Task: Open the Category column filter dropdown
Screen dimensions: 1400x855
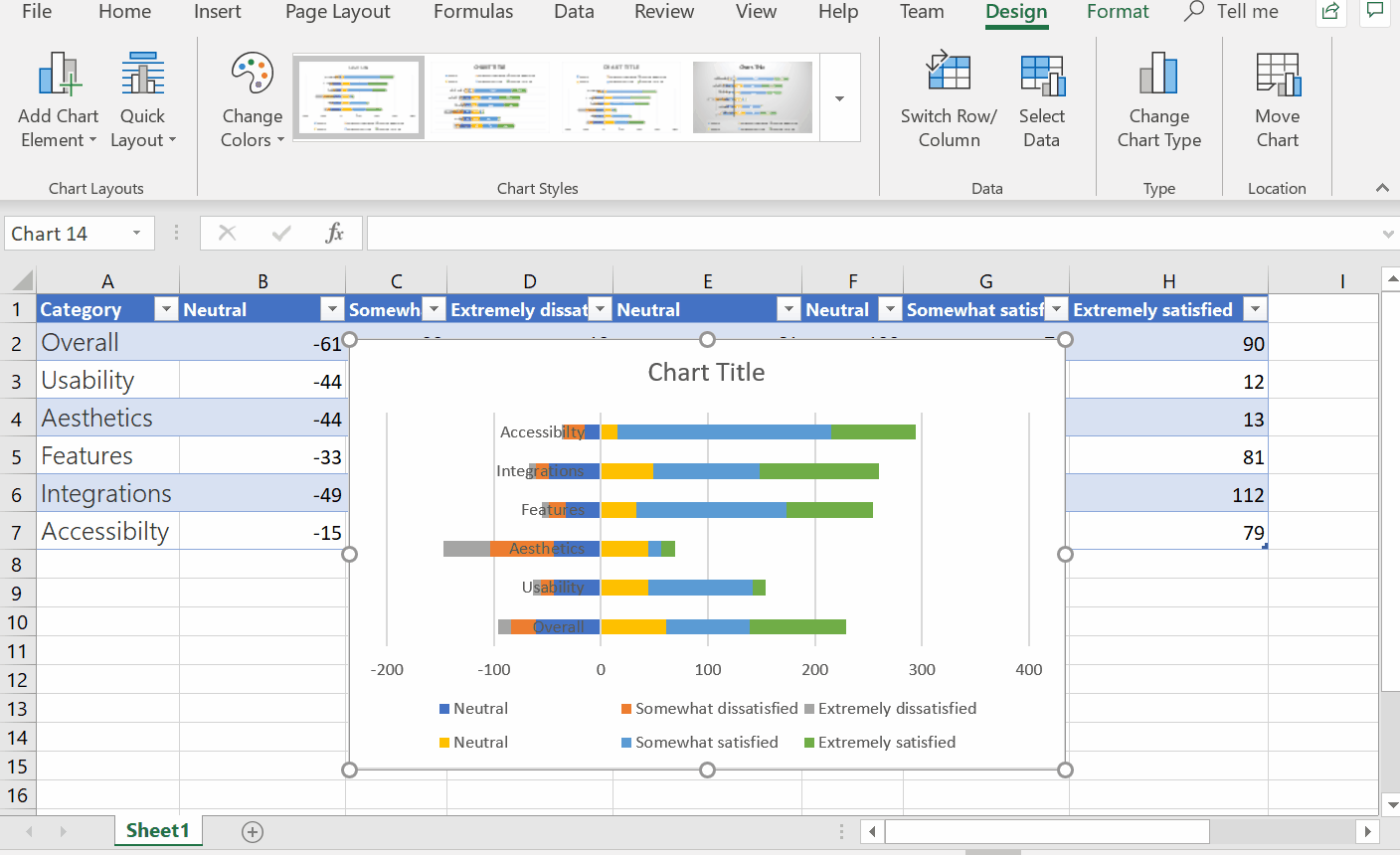Action: (166, 309)
